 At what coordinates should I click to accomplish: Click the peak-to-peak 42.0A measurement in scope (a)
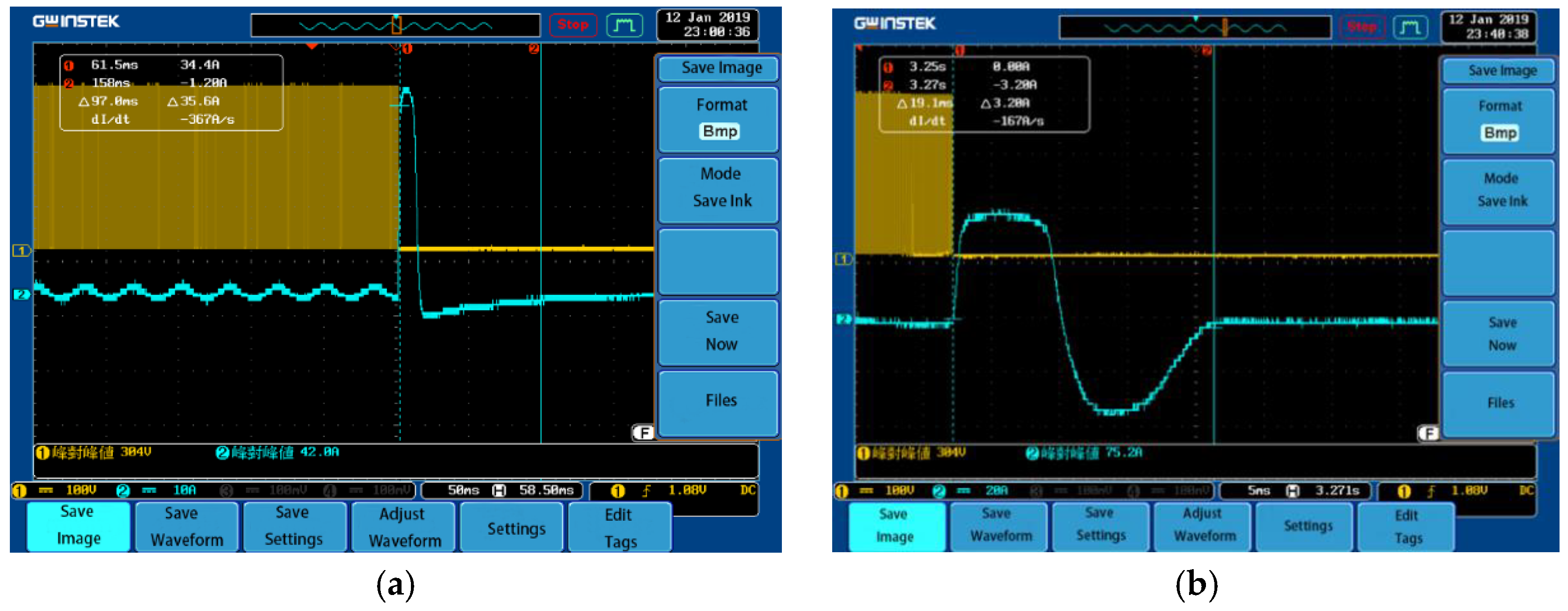pyautogui.click(x=277, y=452)
